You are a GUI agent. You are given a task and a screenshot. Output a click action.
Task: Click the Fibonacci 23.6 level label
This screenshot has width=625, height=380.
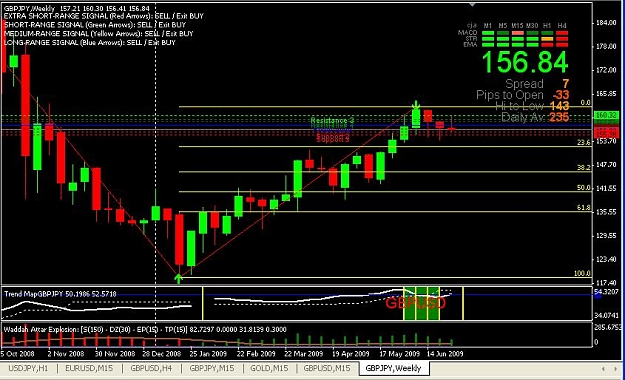[x=584, y=142]
